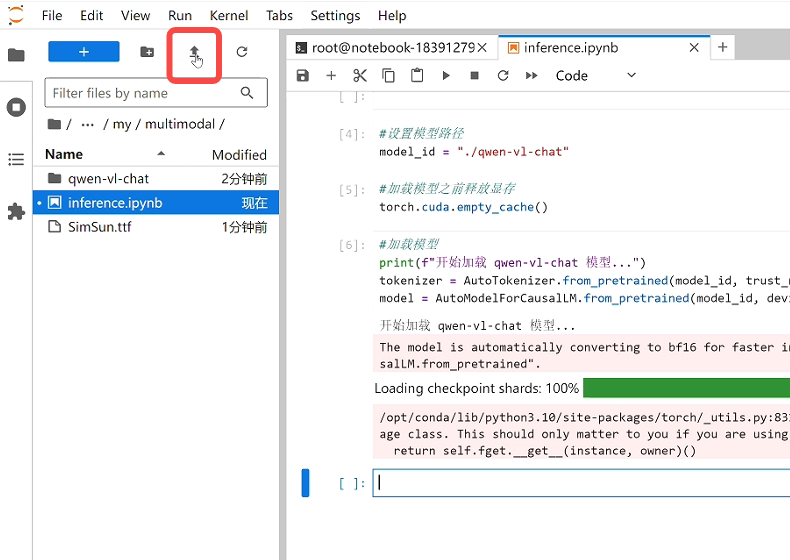Cut the selected cell with scissors icon

point(360,76)
